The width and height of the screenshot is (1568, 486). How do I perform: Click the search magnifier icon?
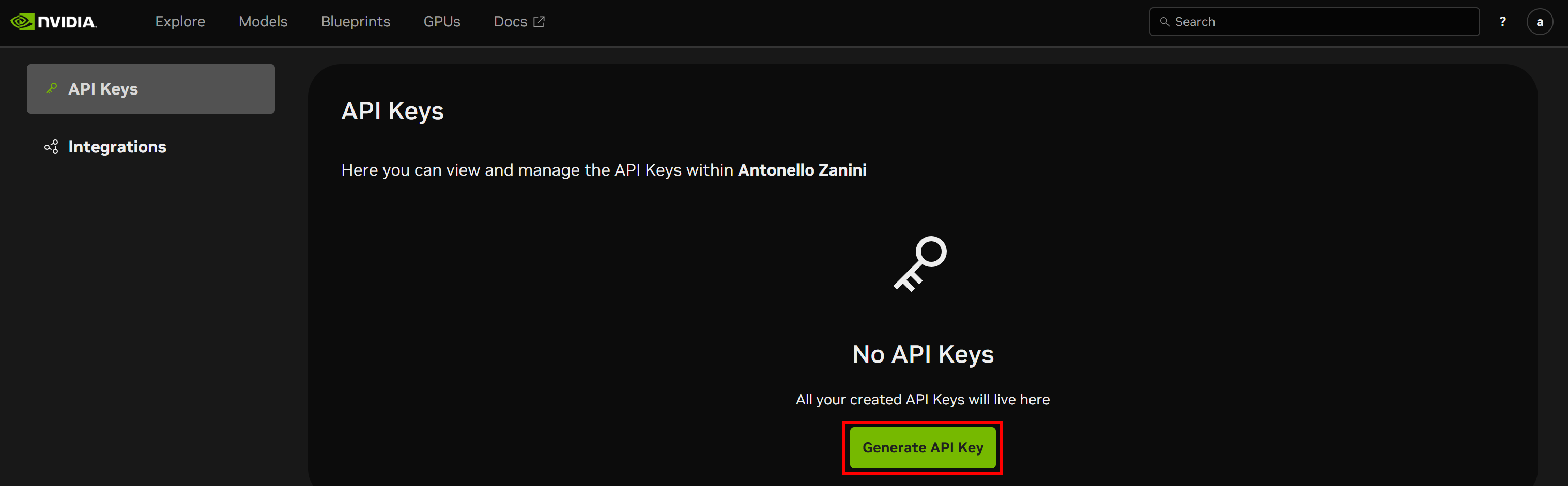(1164, 21)
